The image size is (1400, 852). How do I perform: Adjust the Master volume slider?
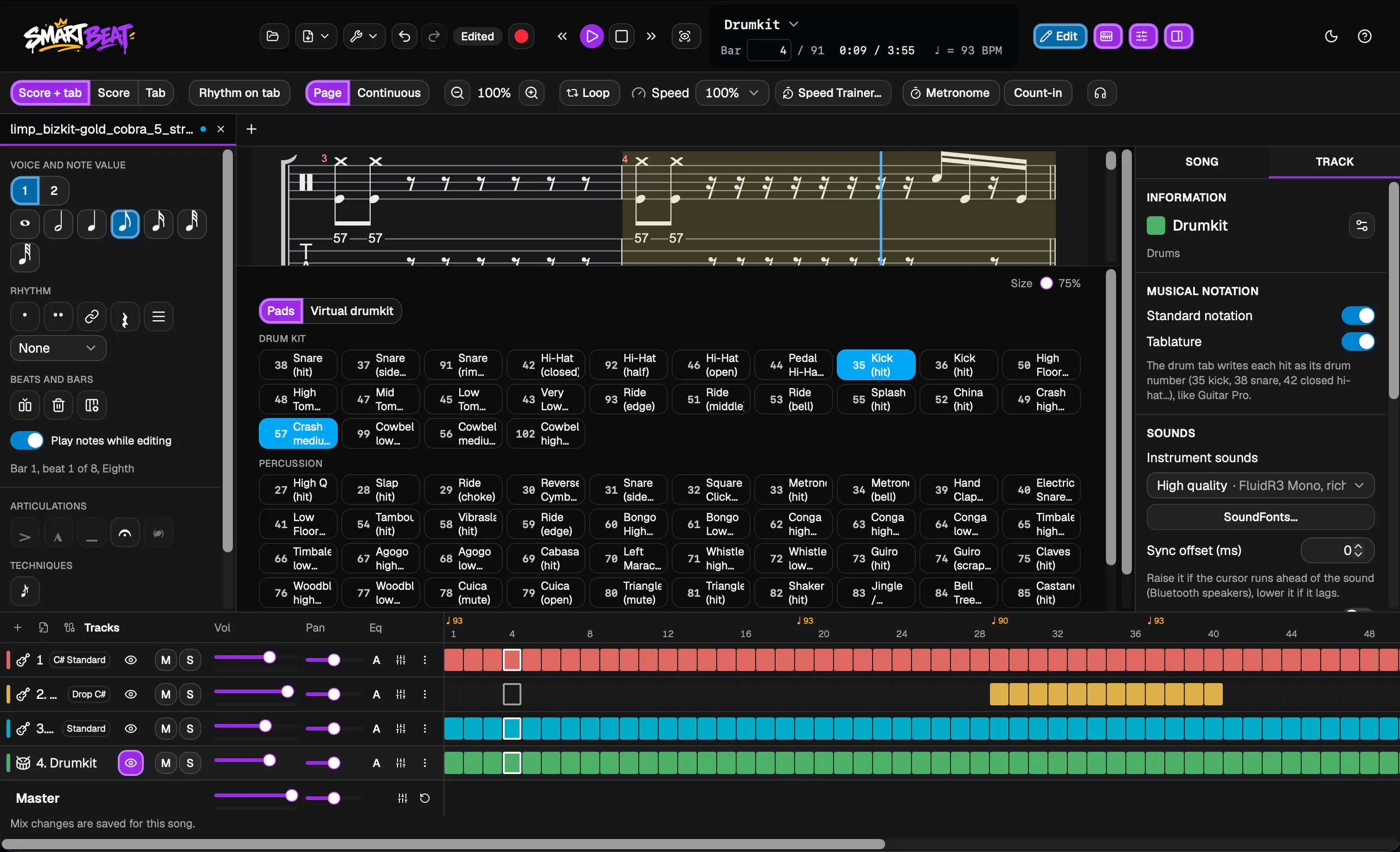coord(256,796)
